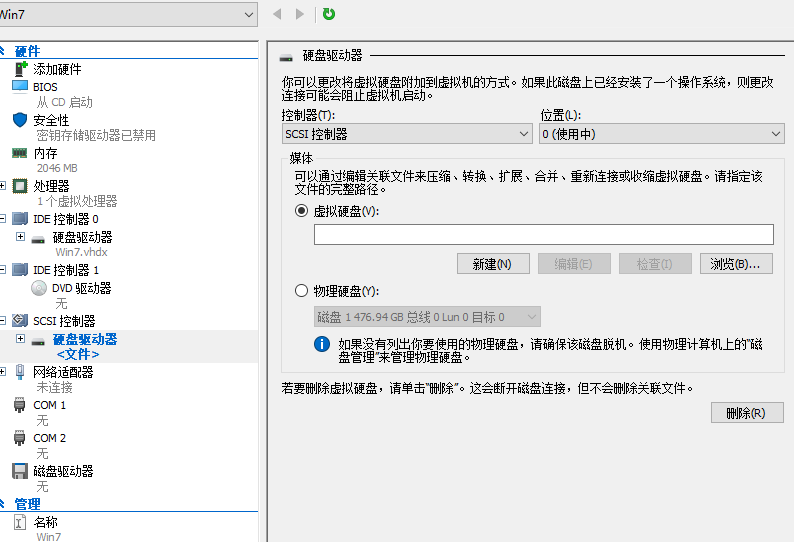The width and height of the screenshot is (794, 542).
Task: Expand the Processor (处理器) tree node
Action: click(3, 186)
